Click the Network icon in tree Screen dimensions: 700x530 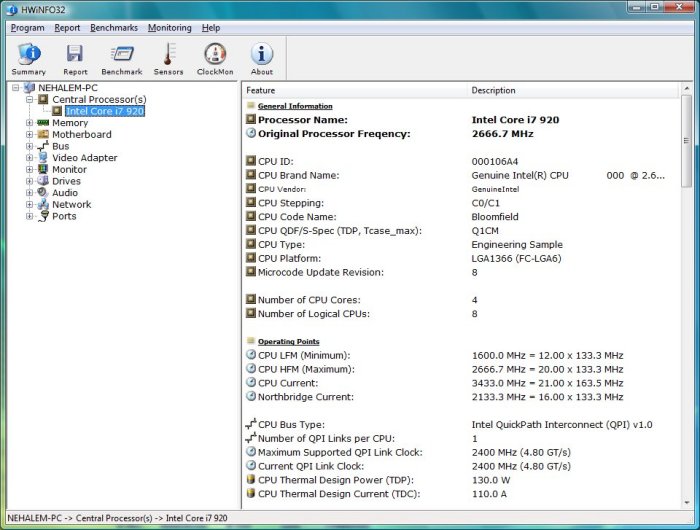(x=43, y=204)
